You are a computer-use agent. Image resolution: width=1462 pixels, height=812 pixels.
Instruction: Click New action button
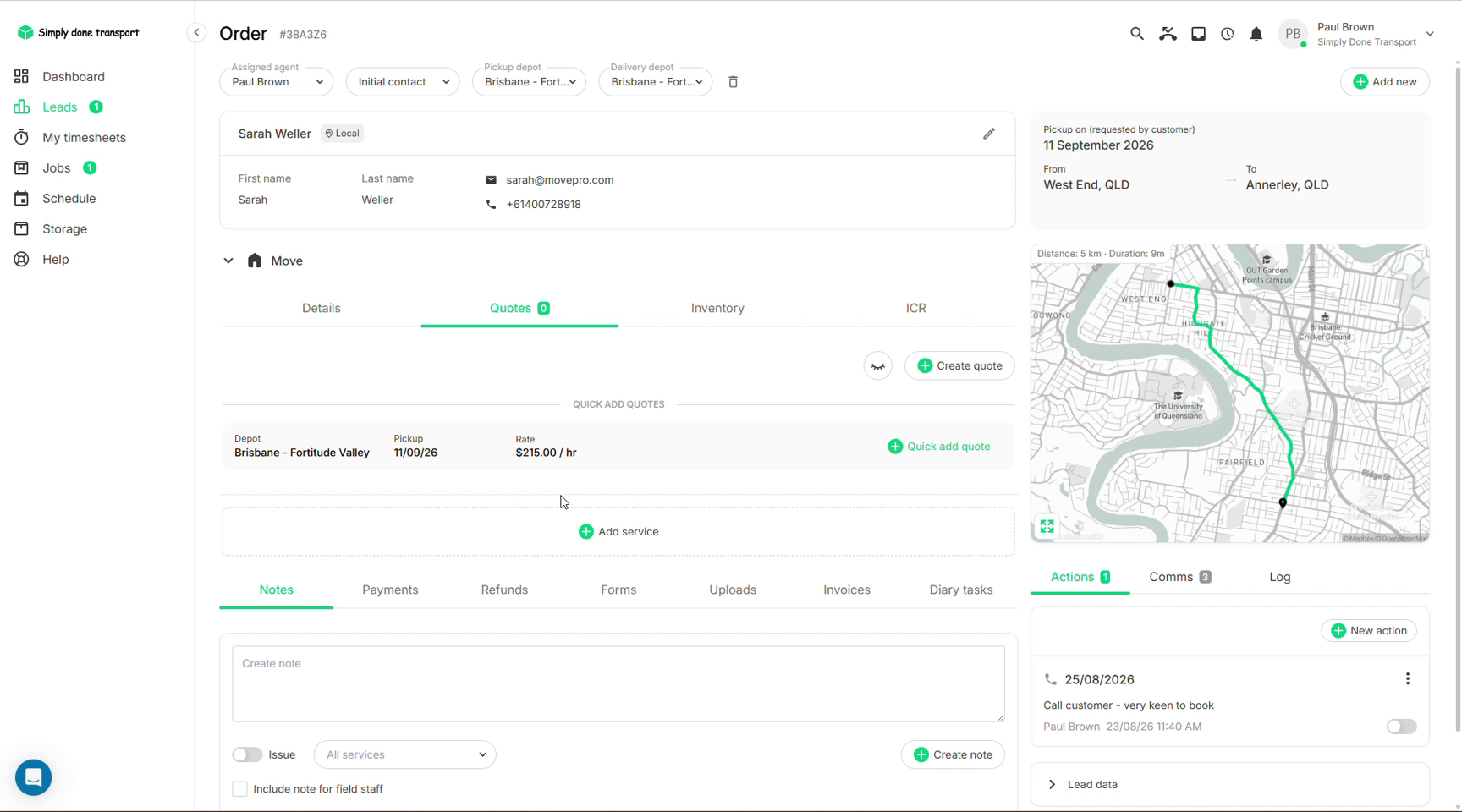coord(1369,631)
